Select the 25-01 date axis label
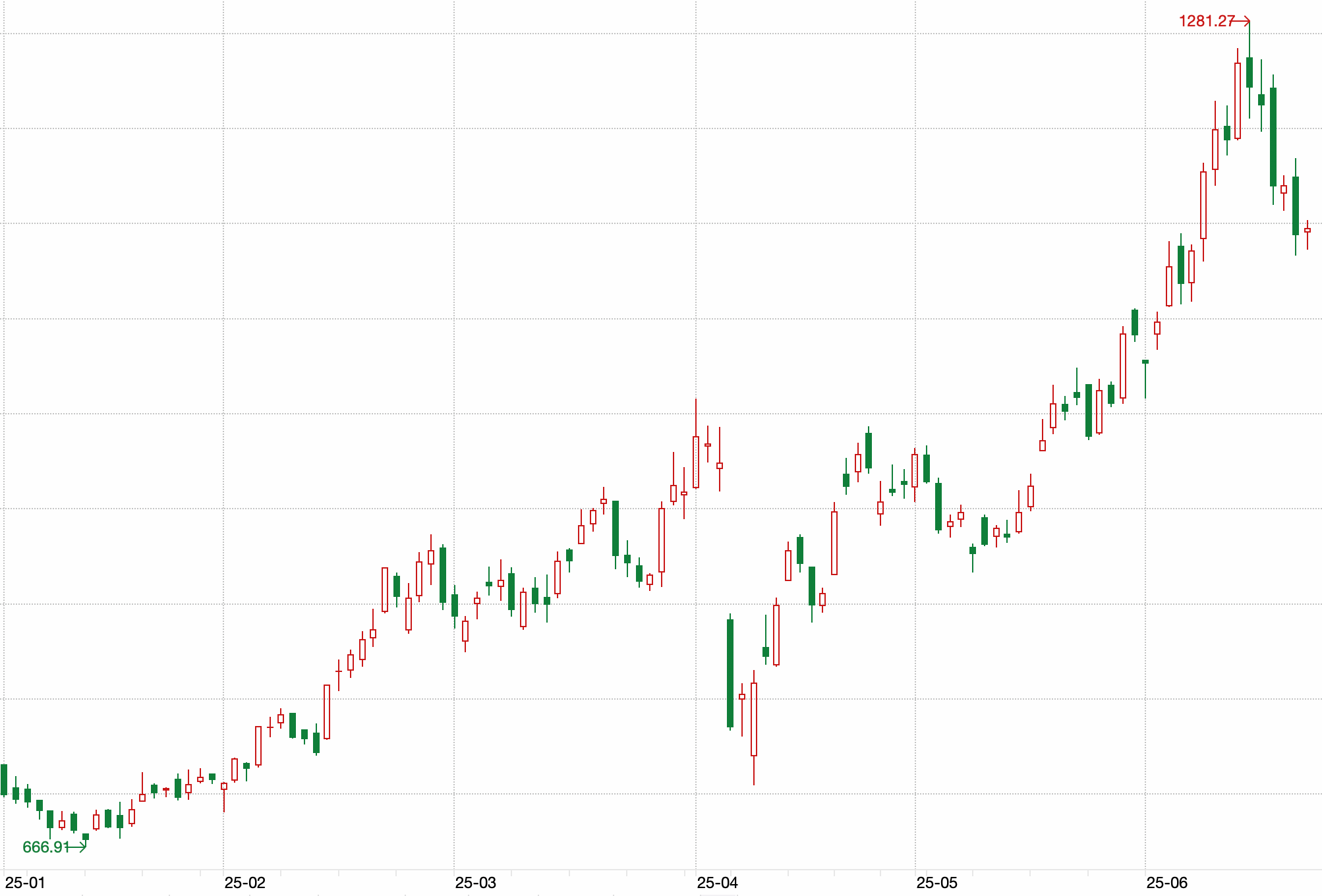1322x896 pixels. (25, 883)
